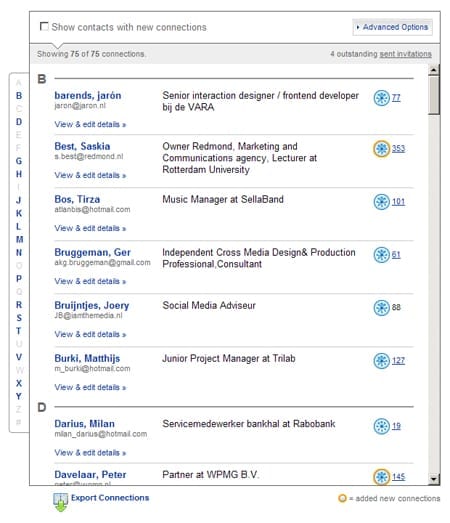View & edit details for Best, Saskia
This screenshot has height=523, width=450.
coord(90,175)
